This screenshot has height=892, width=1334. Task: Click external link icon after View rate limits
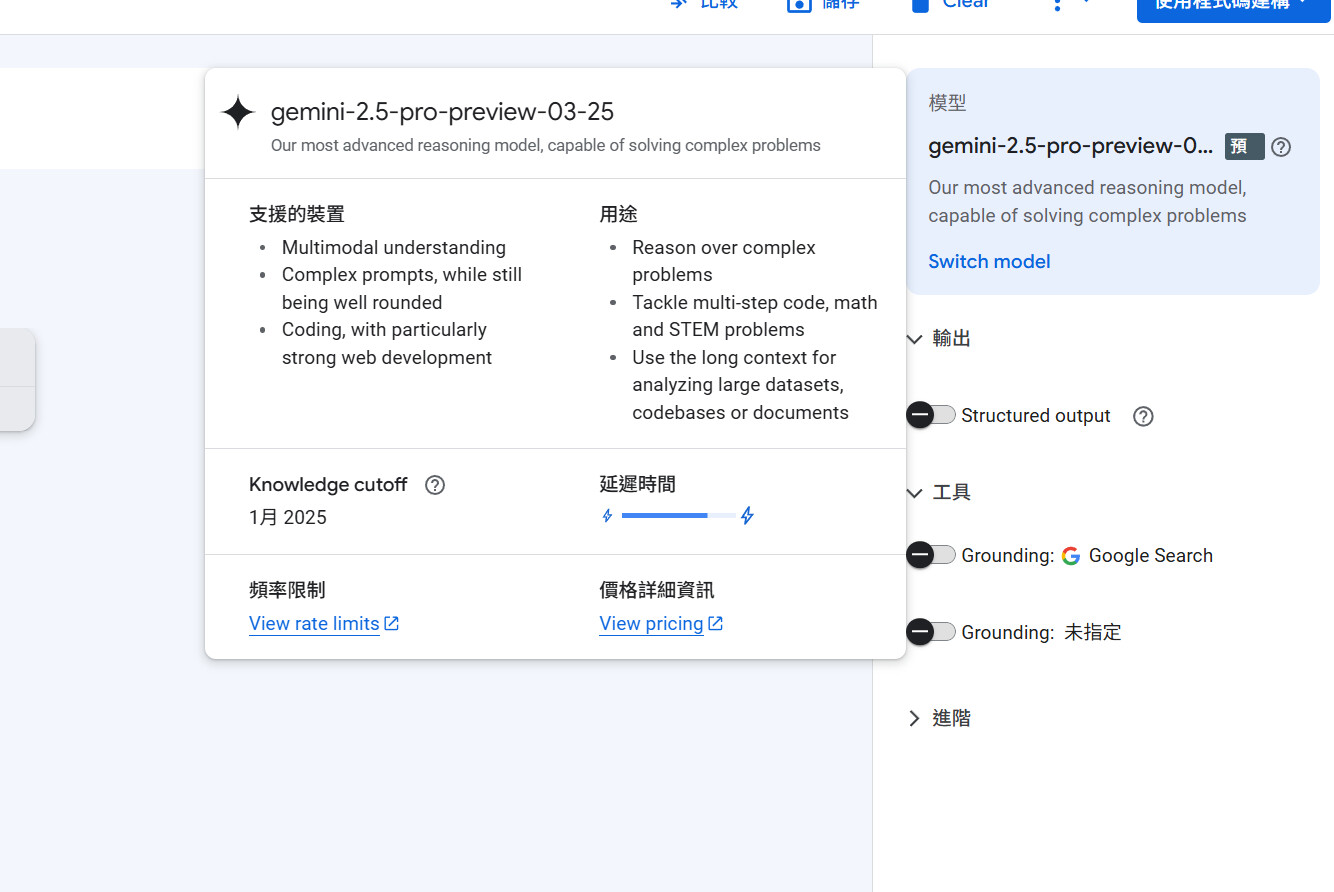click(392, 623)
